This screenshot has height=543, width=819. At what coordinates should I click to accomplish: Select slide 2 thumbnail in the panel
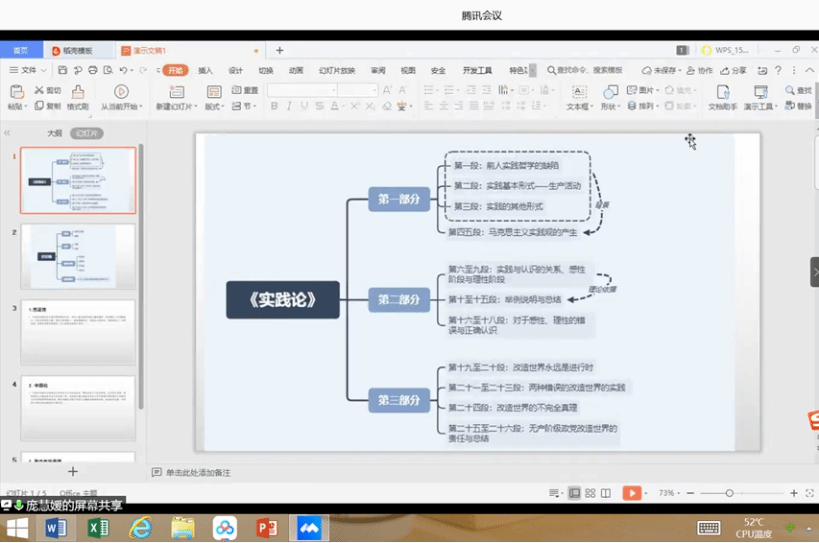pos(78,257)
